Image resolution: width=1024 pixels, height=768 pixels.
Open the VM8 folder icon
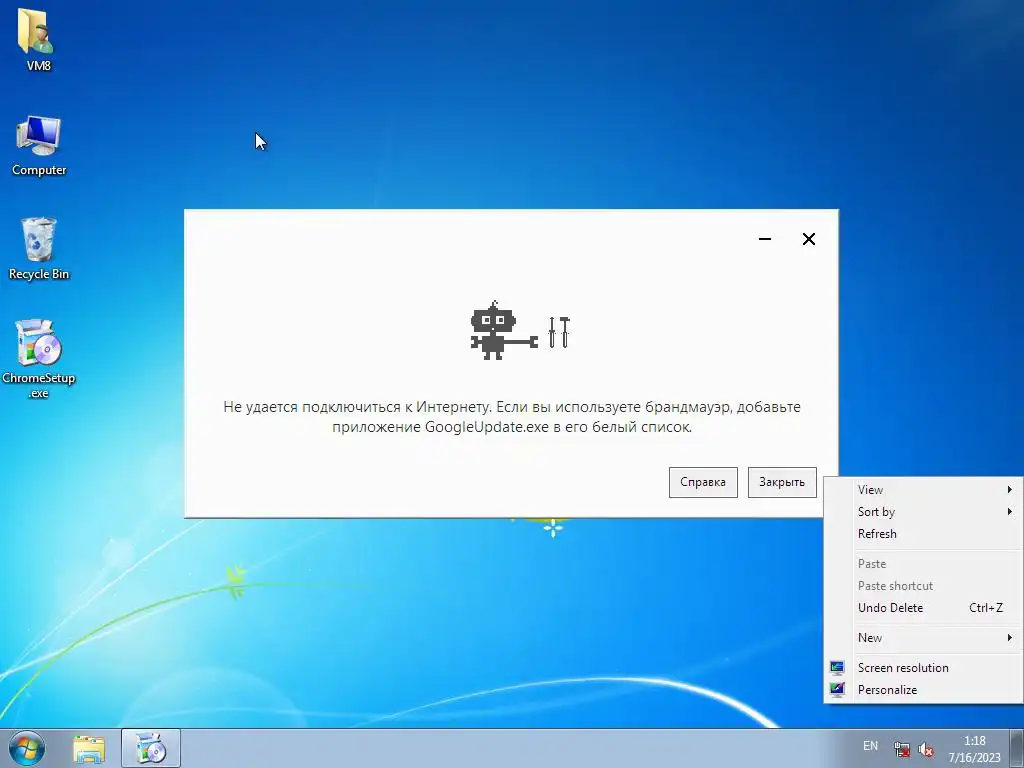coord(37,38)
